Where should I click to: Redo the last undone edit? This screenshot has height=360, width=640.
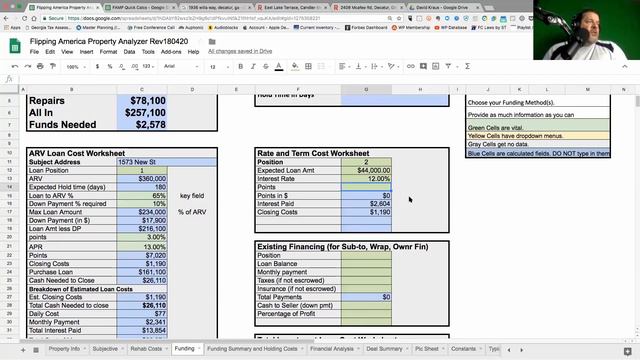28,66
